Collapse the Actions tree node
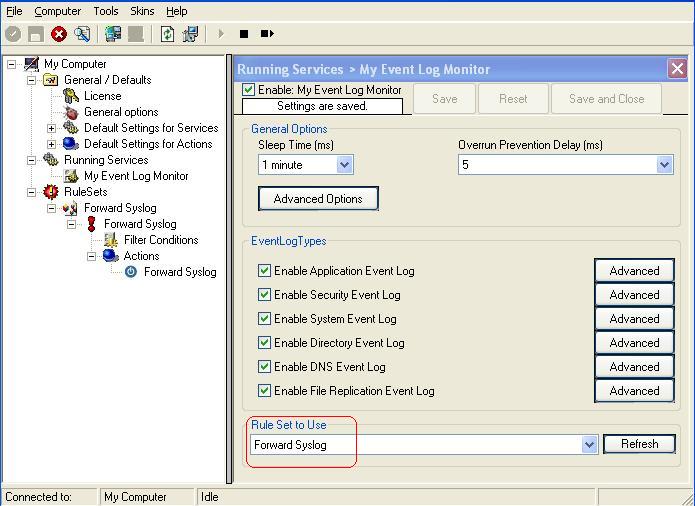The height and width of the screenshot is (506, 695). [x=91, y=256]
